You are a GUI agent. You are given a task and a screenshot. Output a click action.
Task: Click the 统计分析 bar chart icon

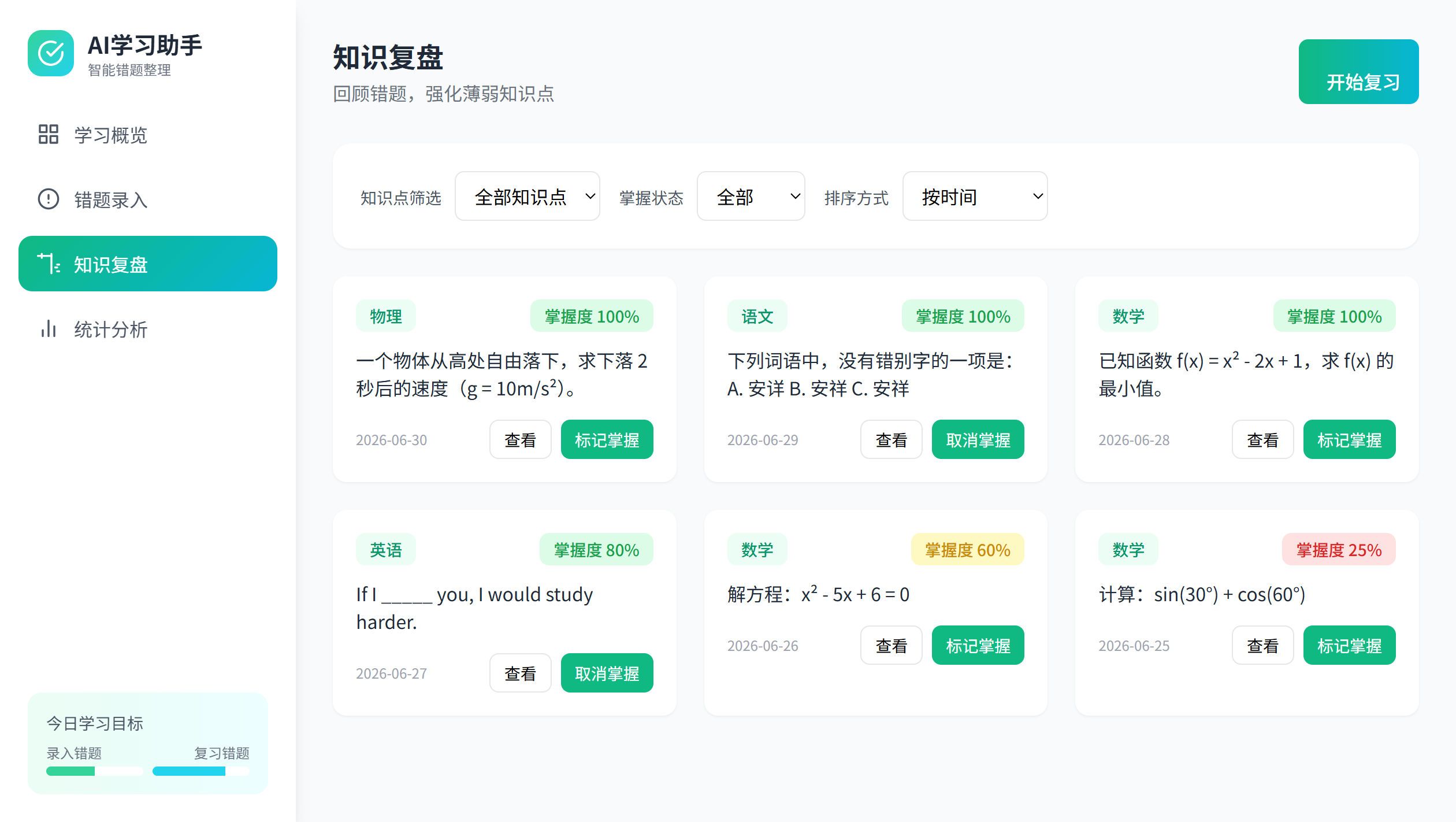49,328
